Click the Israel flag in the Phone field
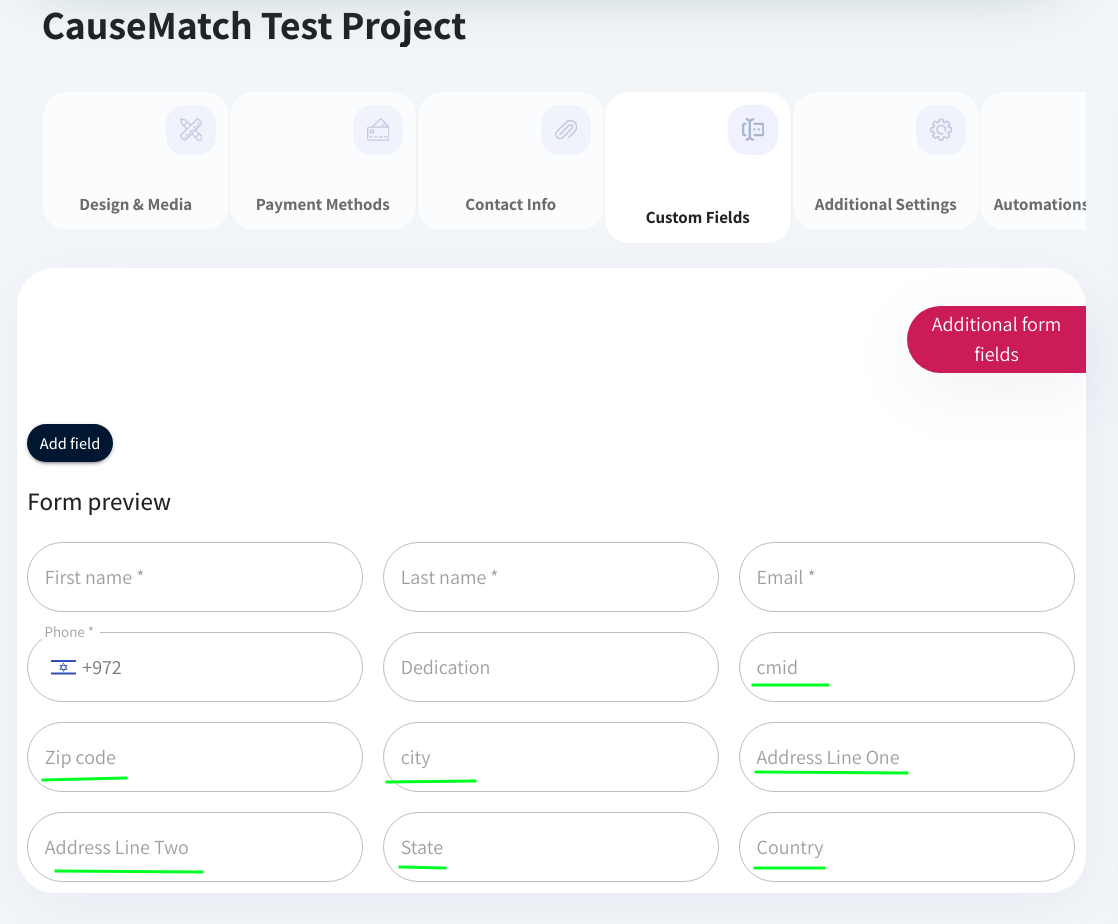The image size is (1118, 924). (63, 667)
